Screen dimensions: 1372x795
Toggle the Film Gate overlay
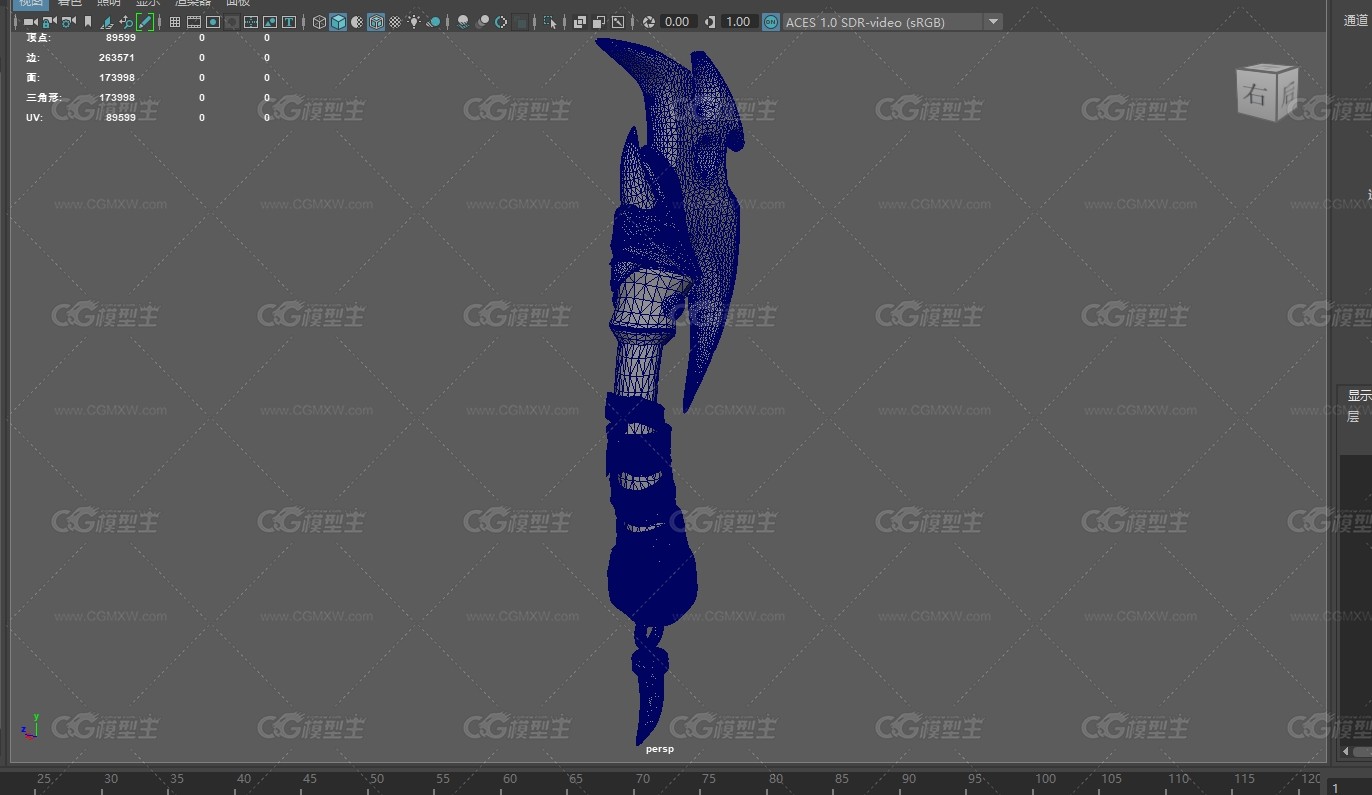194,21
